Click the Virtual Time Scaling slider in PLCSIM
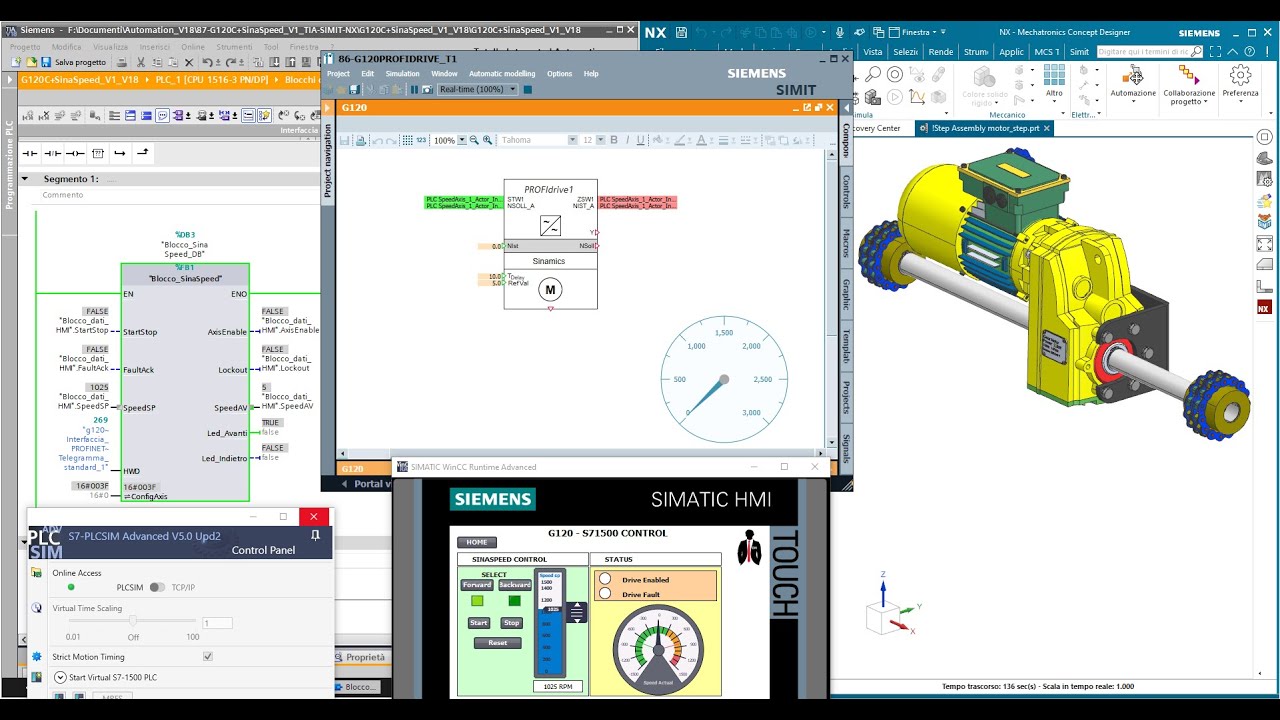 point(133,622)
